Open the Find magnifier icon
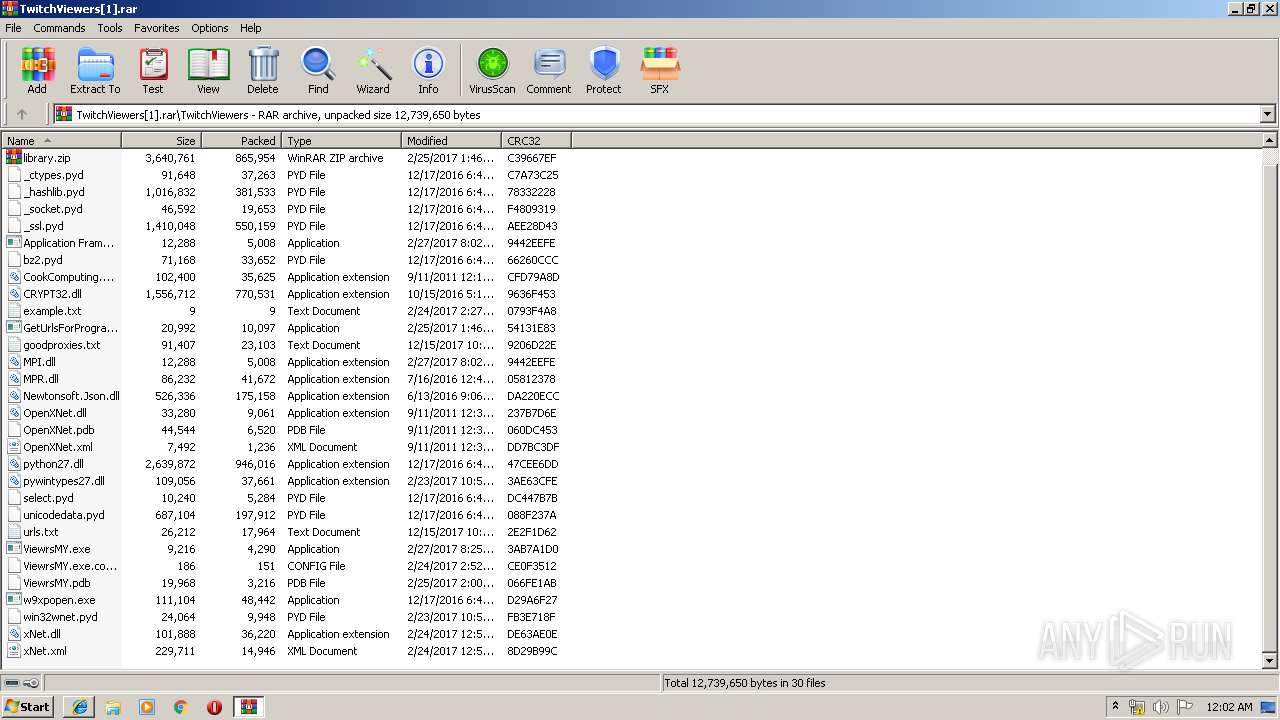This screenshot has width=1280, height=720. [318, 70]
